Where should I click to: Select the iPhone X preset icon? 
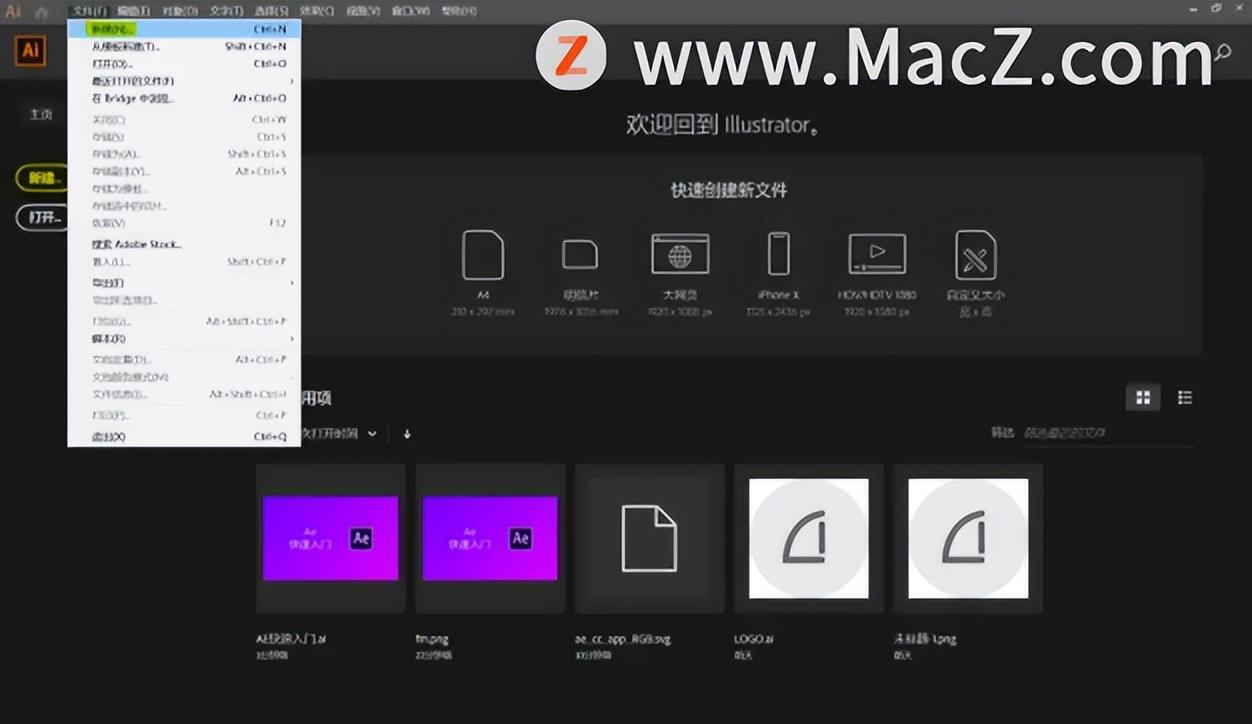(x=779, y=254)
